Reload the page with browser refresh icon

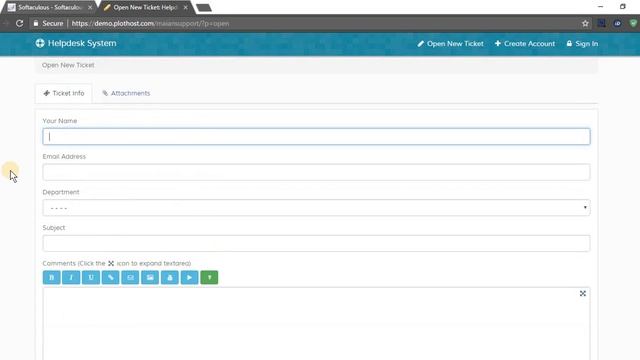(20, 23)
